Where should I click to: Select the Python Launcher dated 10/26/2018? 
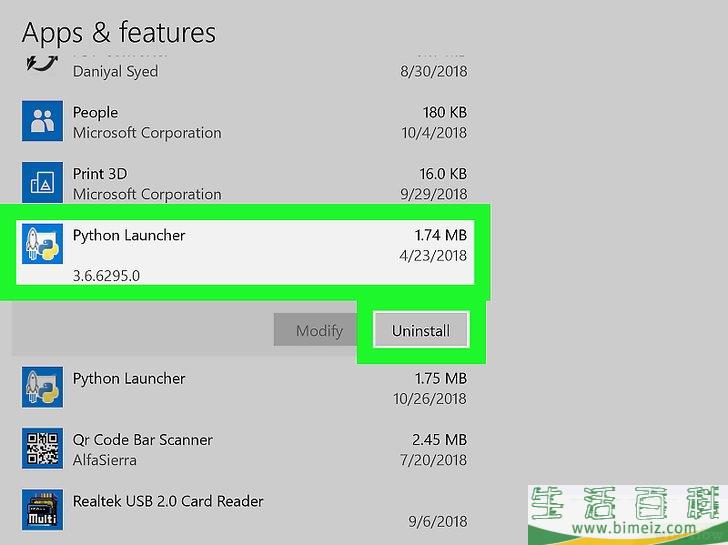coord(129,379)
